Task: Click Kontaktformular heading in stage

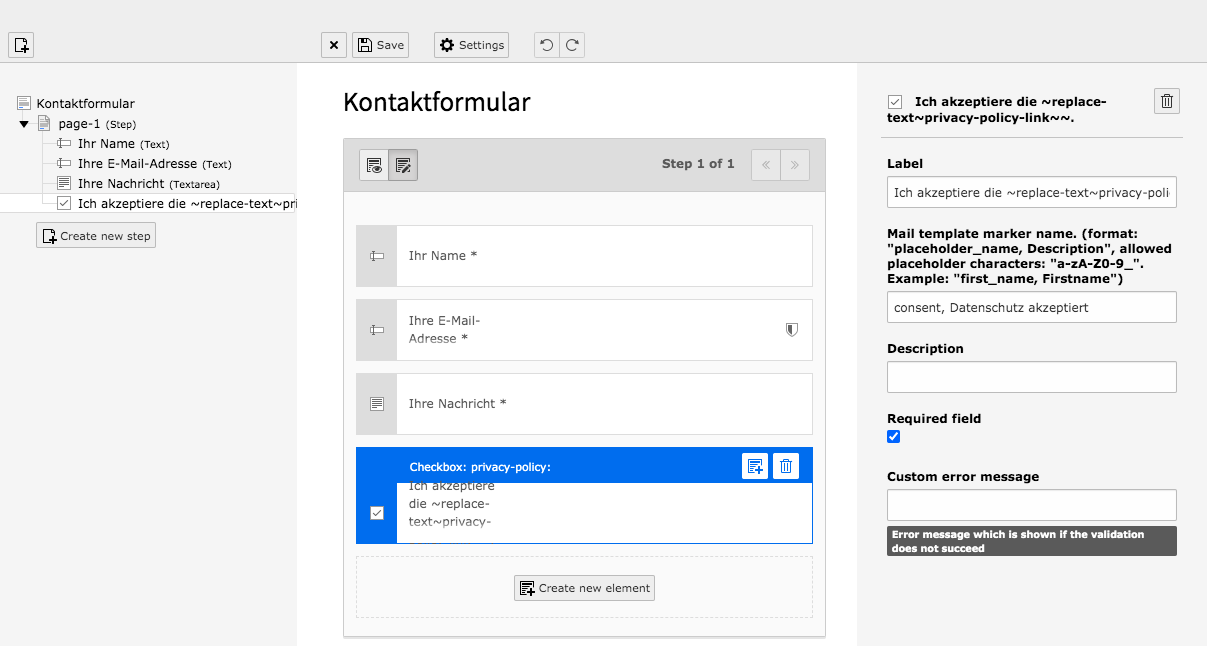Action: [x=437, y=102]
